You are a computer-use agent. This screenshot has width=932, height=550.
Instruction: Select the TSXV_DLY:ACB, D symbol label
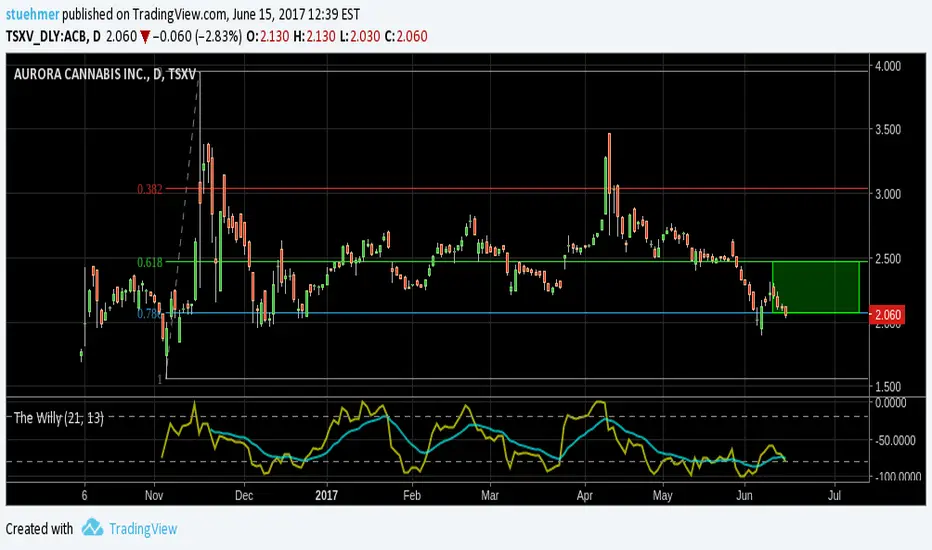click(53, 36)
